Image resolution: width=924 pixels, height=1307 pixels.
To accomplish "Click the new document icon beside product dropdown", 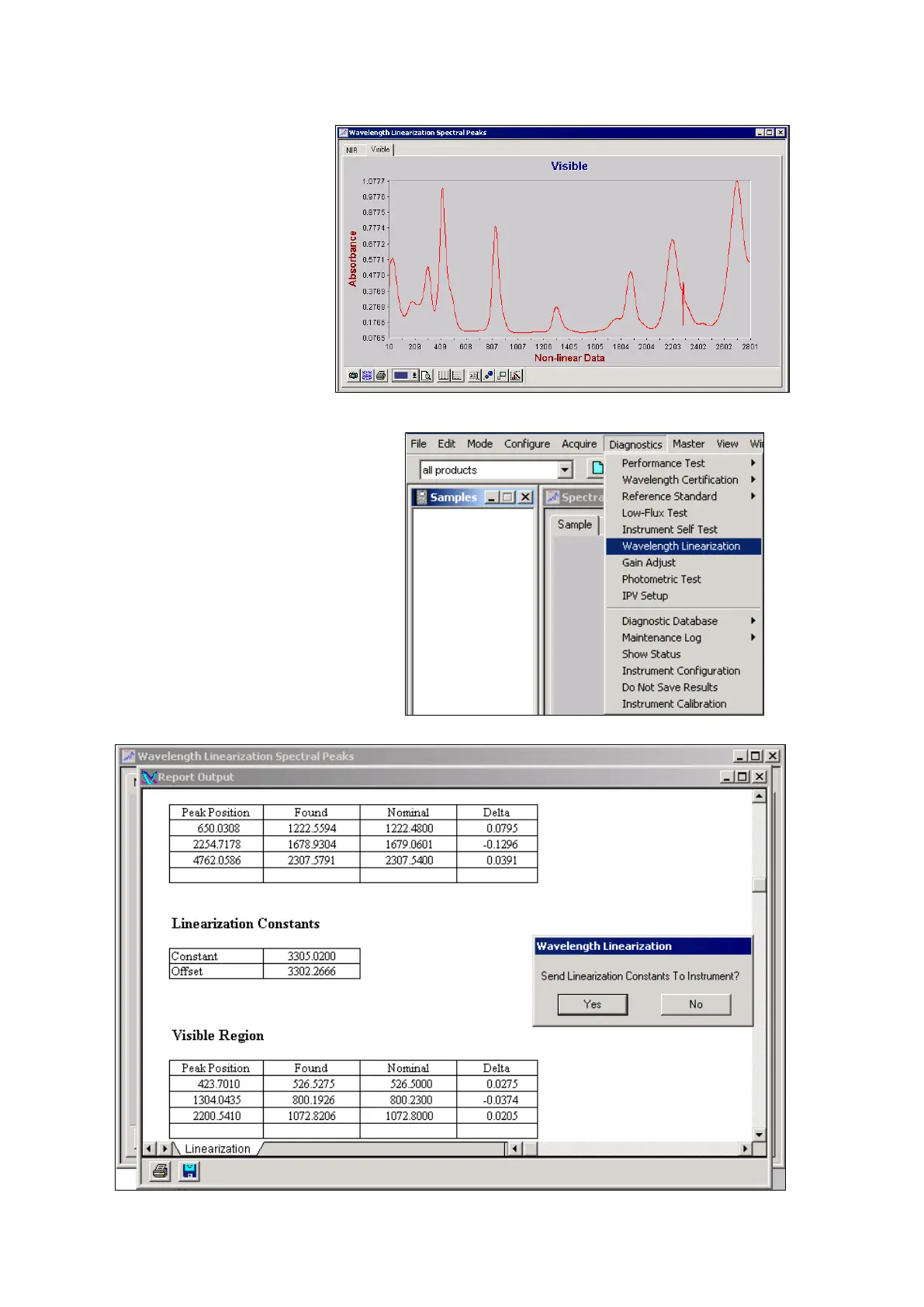I will tap(596, 468).
